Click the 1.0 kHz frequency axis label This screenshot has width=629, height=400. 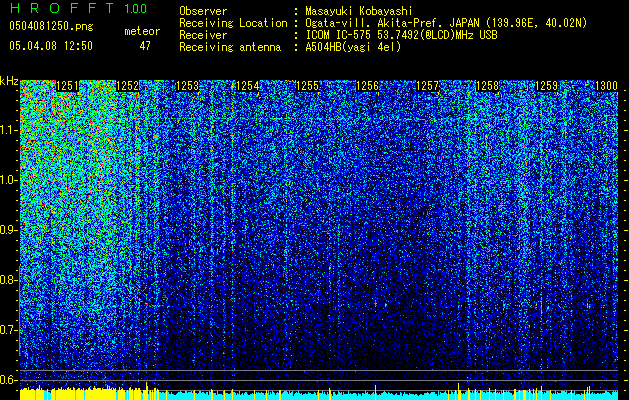[10, 180]
